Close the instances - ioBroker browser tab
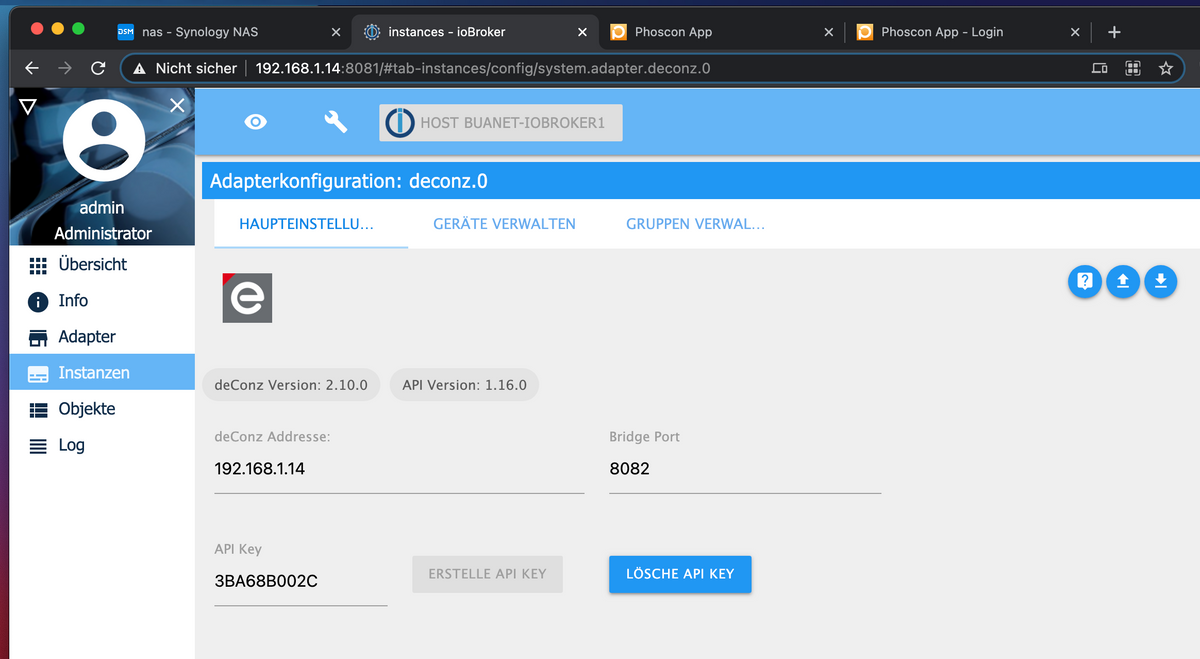The height and width of the screenshot is (659, 1200). point(582,32)
